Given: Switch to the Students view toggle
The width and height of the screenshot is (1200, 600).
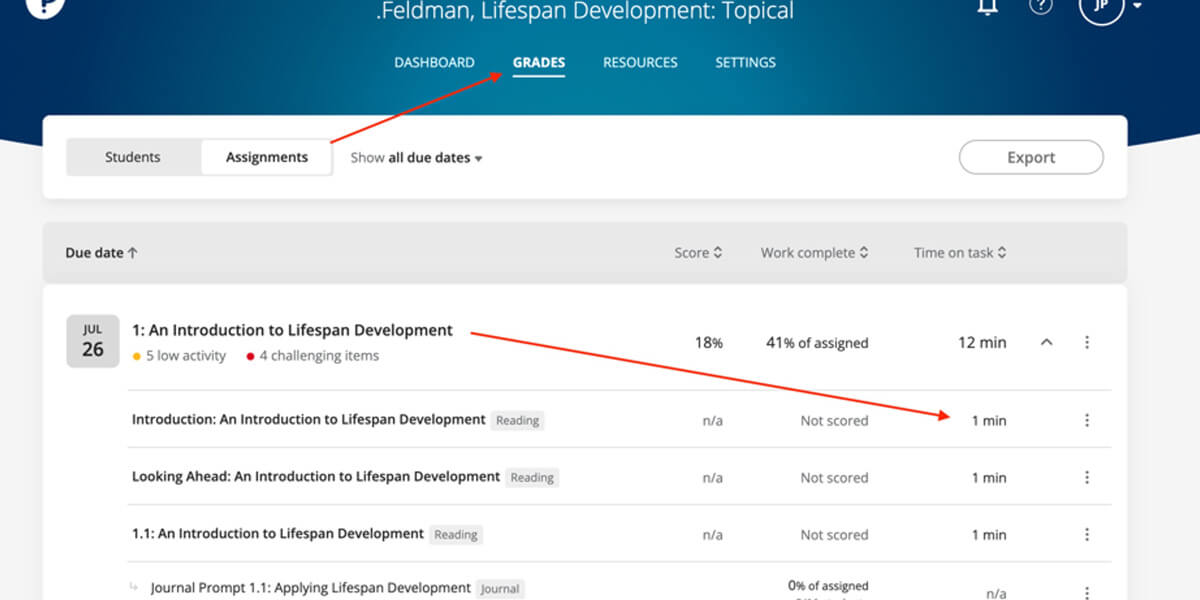Looking at the screenshot, I should click(133, 157).
